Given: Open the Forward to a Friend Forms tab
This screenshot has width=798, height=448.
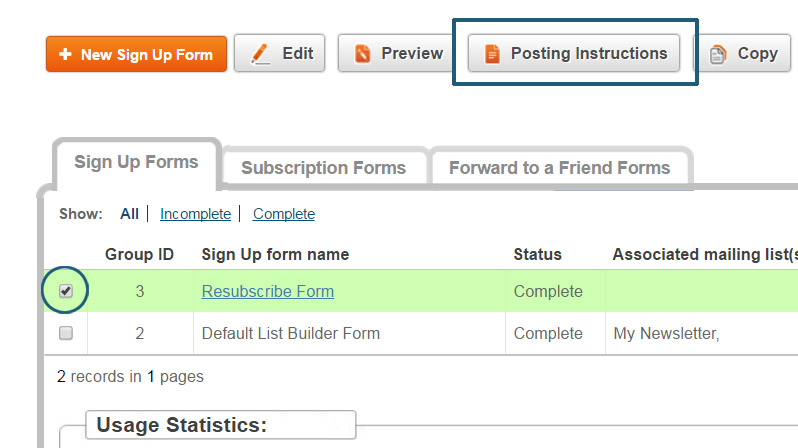Looking at the screenshot, I should coord(559,168).
